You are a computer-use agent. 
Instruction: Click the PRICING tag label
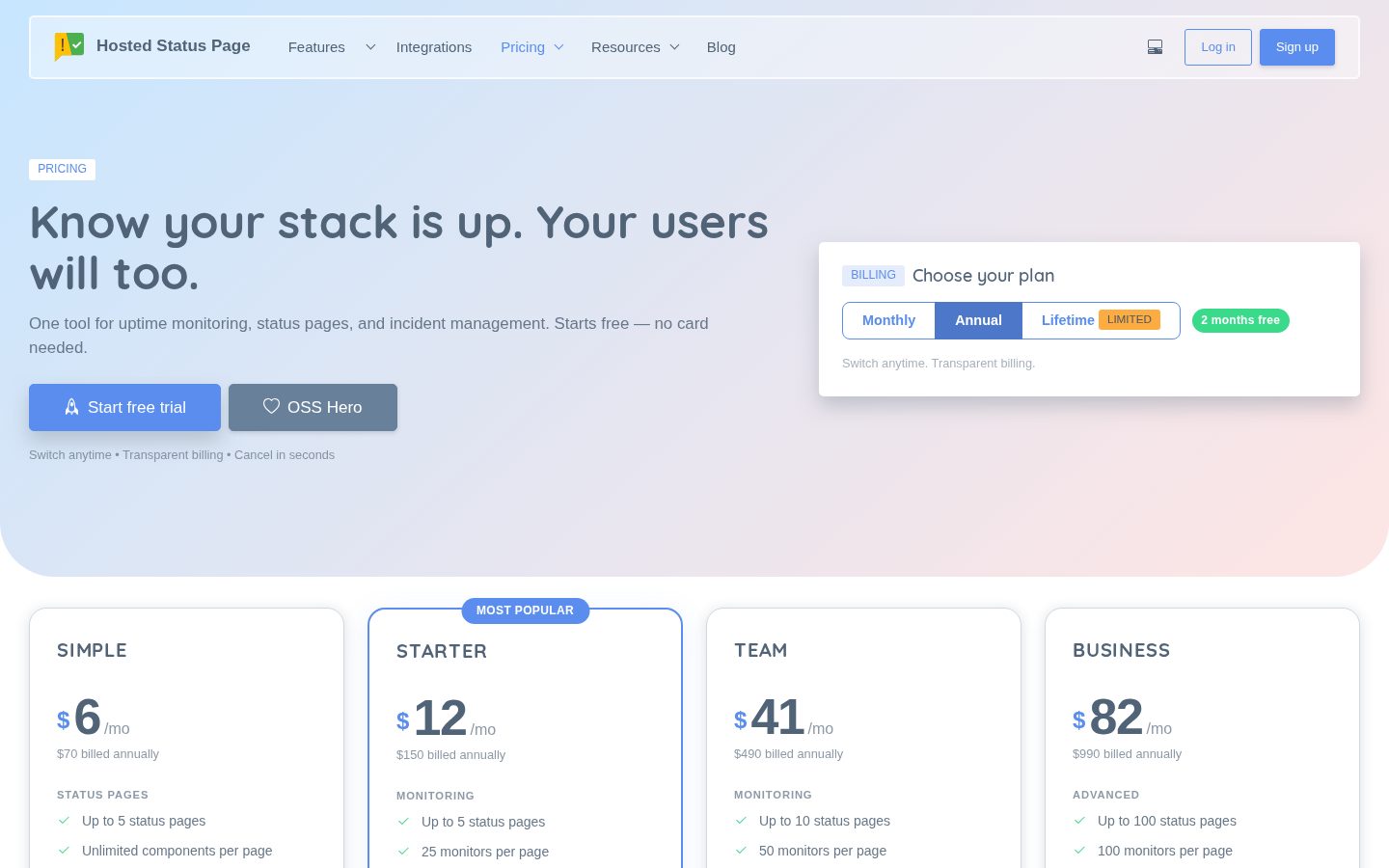pos(62,169)
